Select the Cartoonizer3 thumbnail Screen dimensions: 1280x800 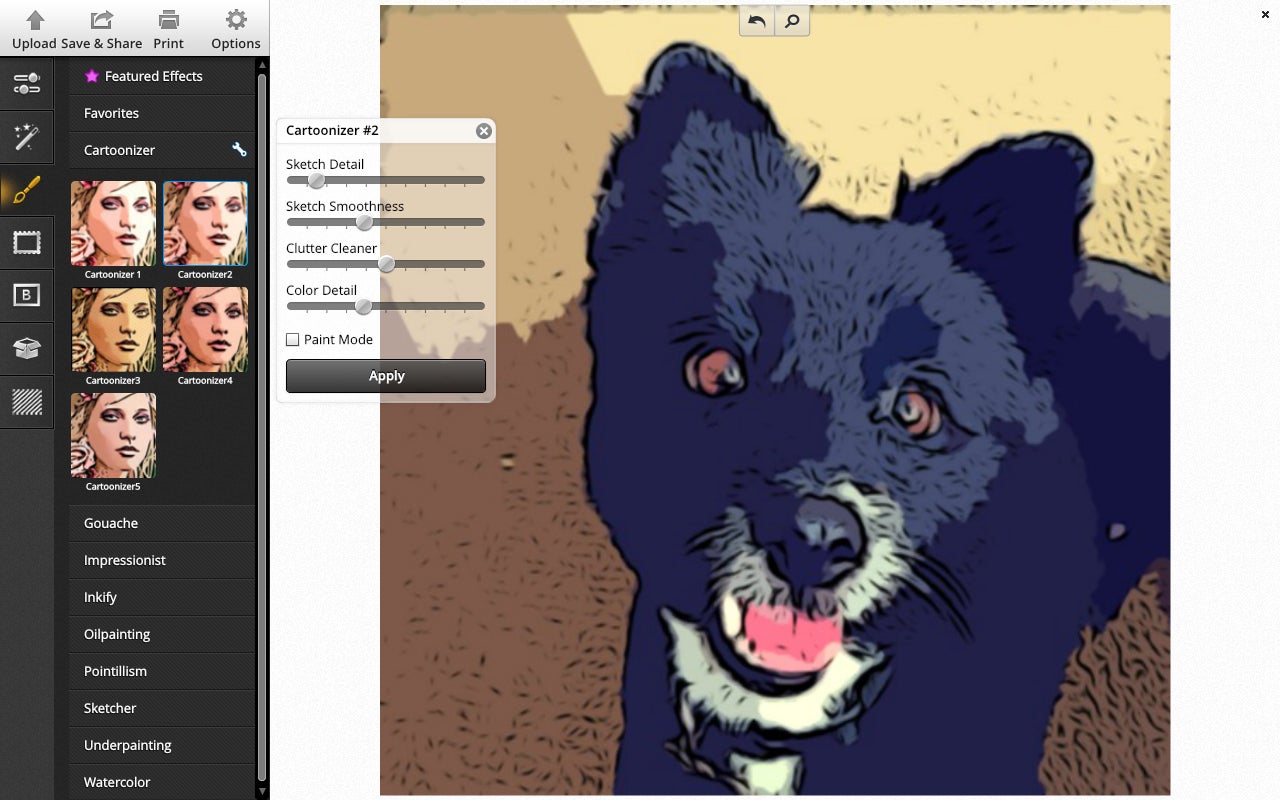coord(114,330)
